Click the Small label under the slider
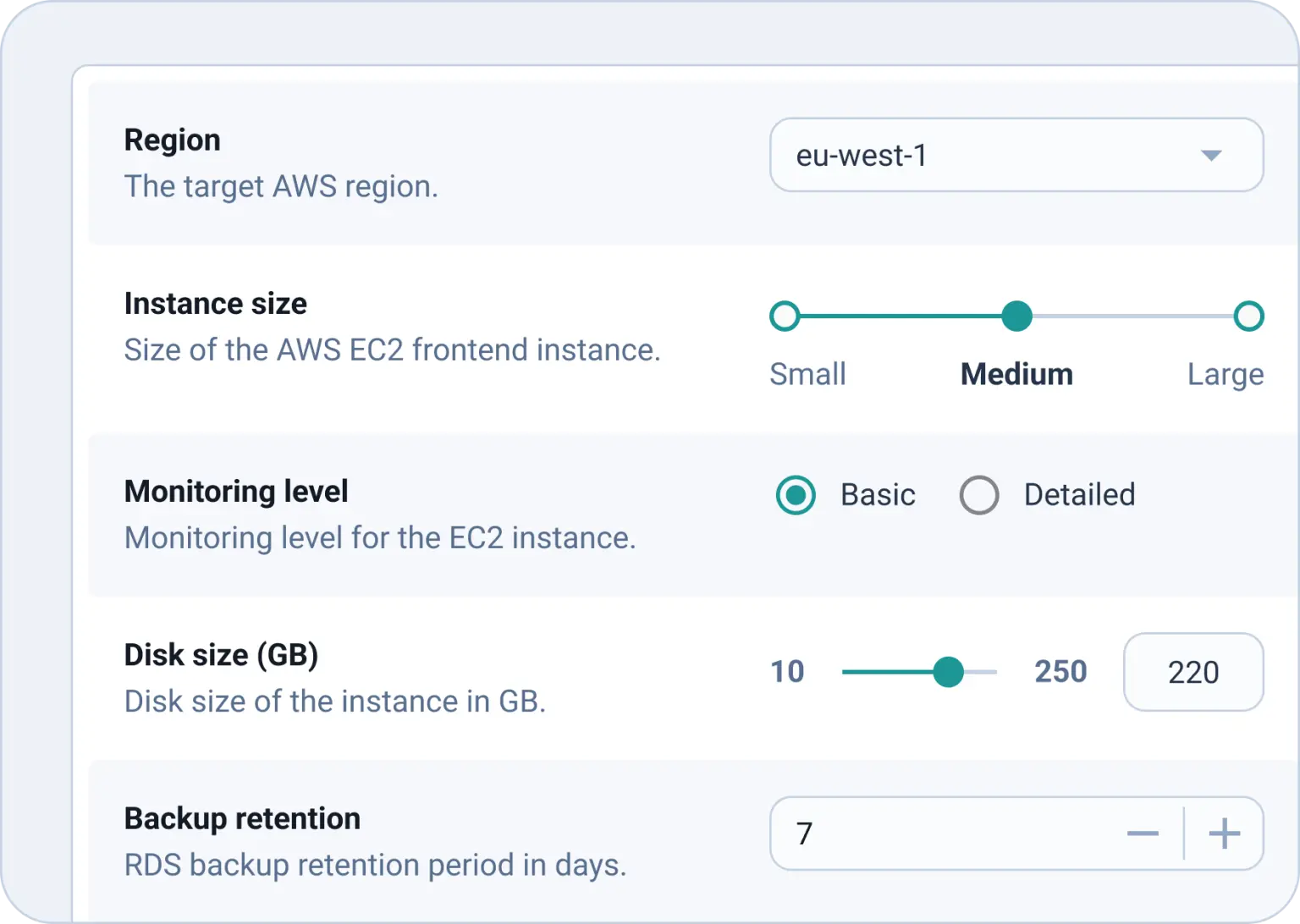The width and height of the screenshot is (1300, 924). [x=807, y=374]
